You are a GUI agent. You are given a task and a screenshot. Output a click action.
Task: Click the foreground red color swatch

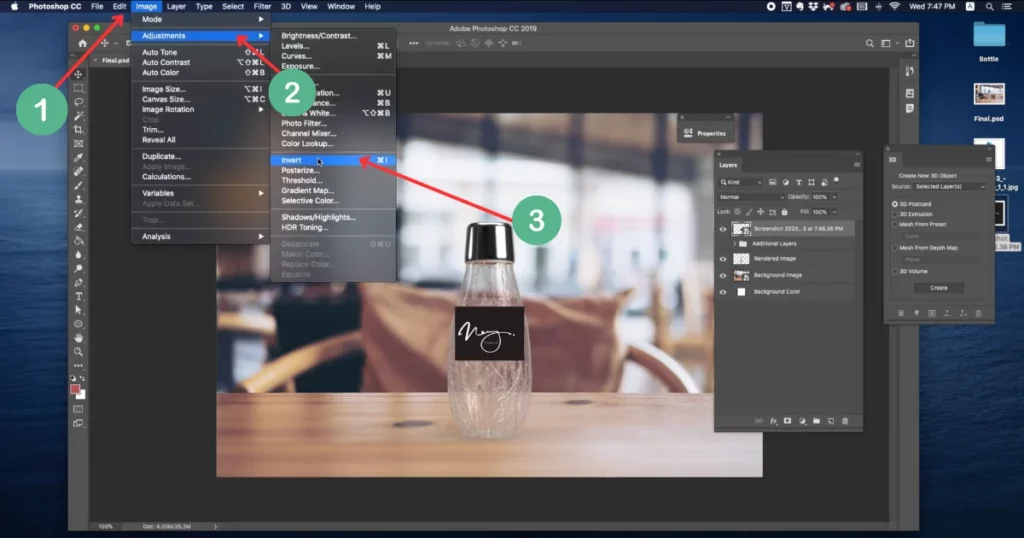coord(75,389)
